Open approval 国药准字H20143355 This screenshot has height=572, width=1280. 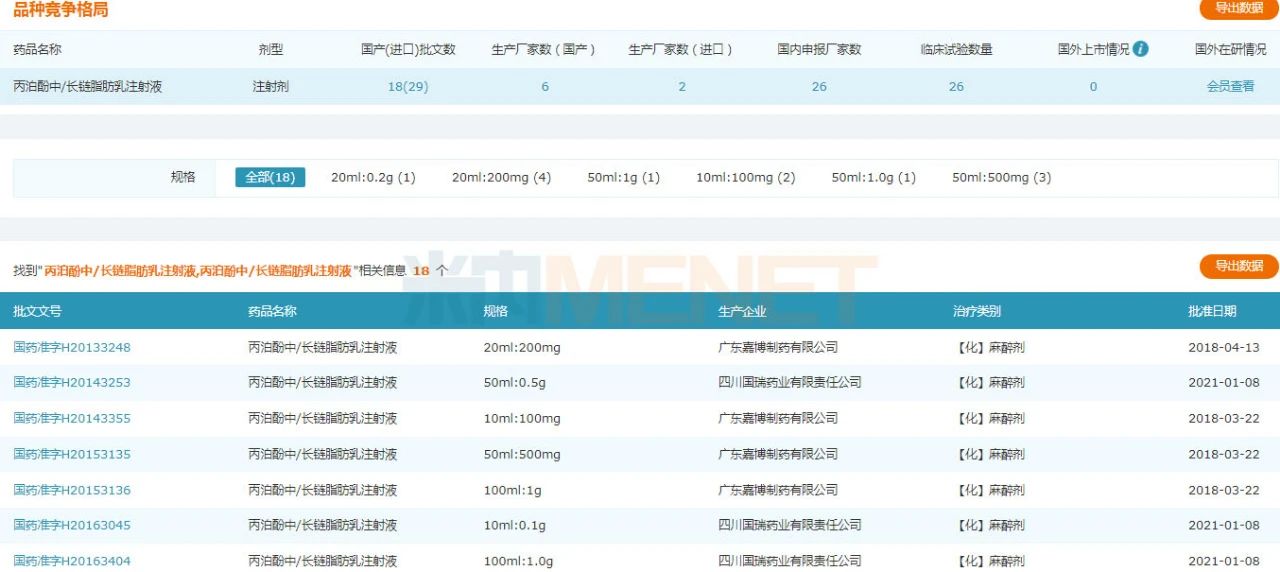click(x=72, y=419)
